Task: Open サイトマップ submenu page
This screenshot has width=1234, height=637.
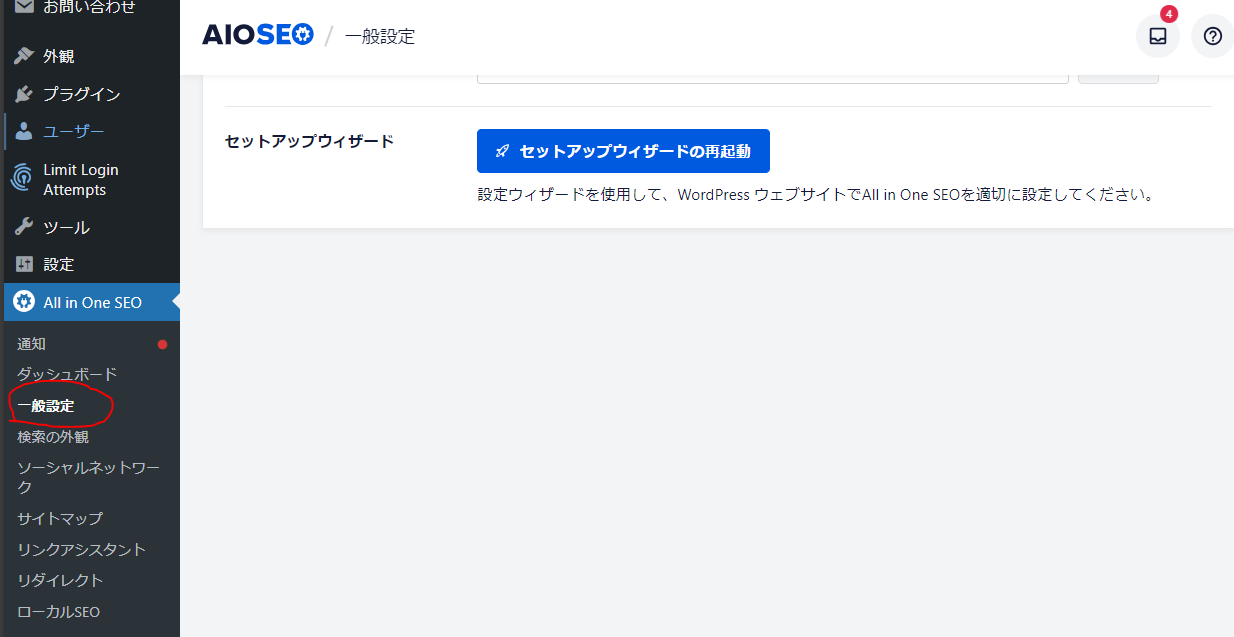Action: click(x=60, y=518)
